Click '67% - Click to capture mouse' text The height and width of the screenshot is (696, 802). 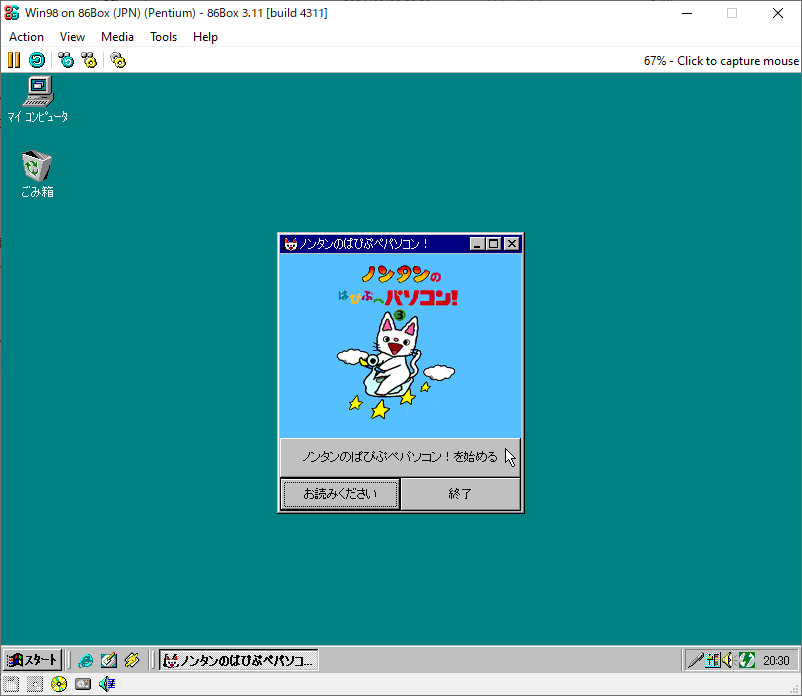pyautogui.click(x=721, y=61)
